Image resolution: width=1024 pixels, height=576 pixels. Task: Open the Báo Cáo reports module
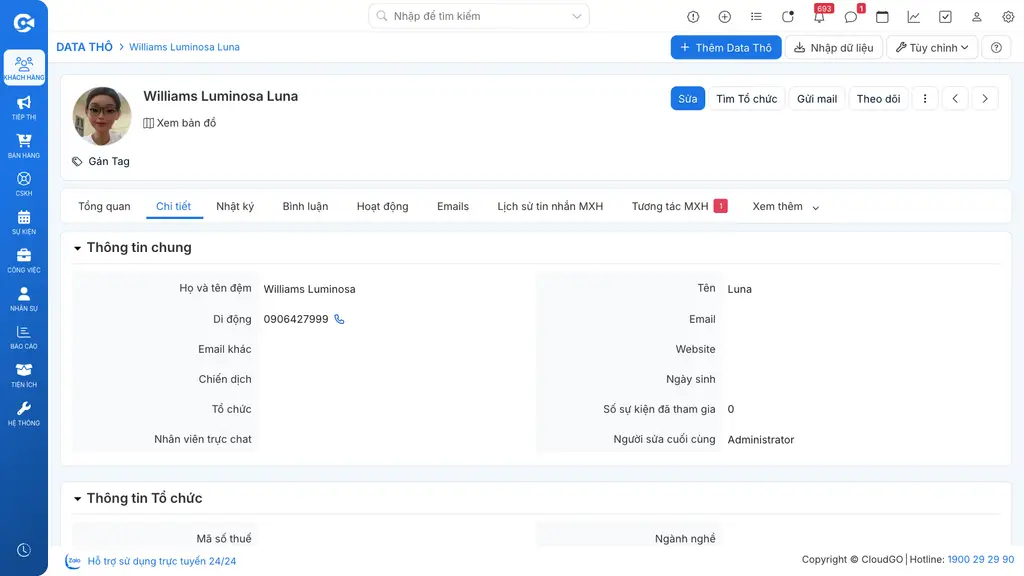coord(24,337)
